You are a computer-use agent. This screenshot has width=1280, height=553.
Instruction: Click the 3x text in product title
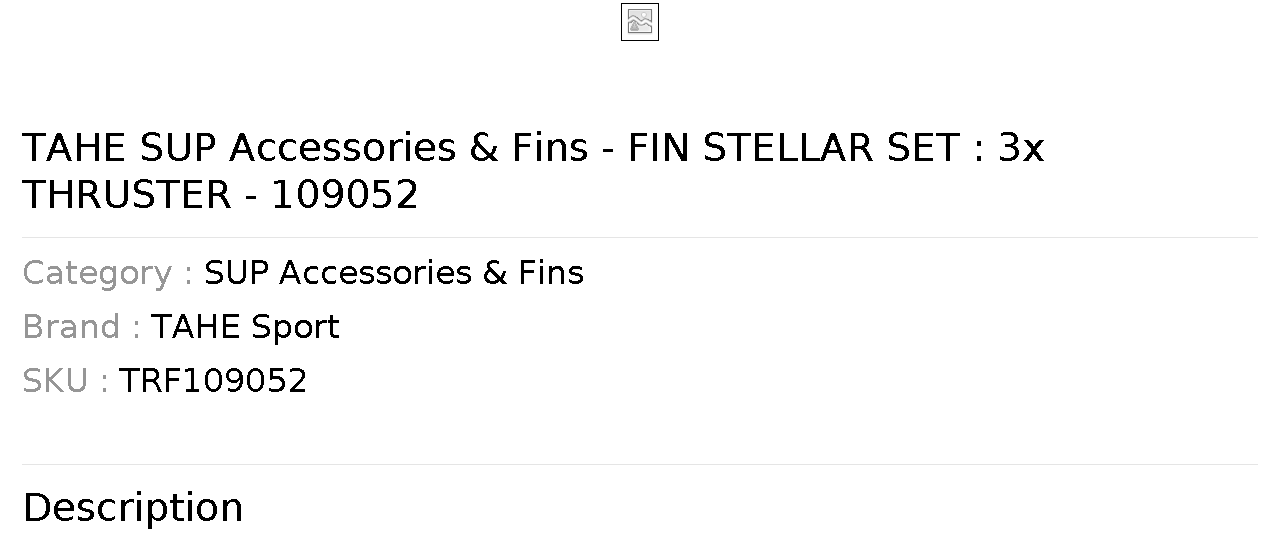pyautogui.click(x=1022, y=148)
